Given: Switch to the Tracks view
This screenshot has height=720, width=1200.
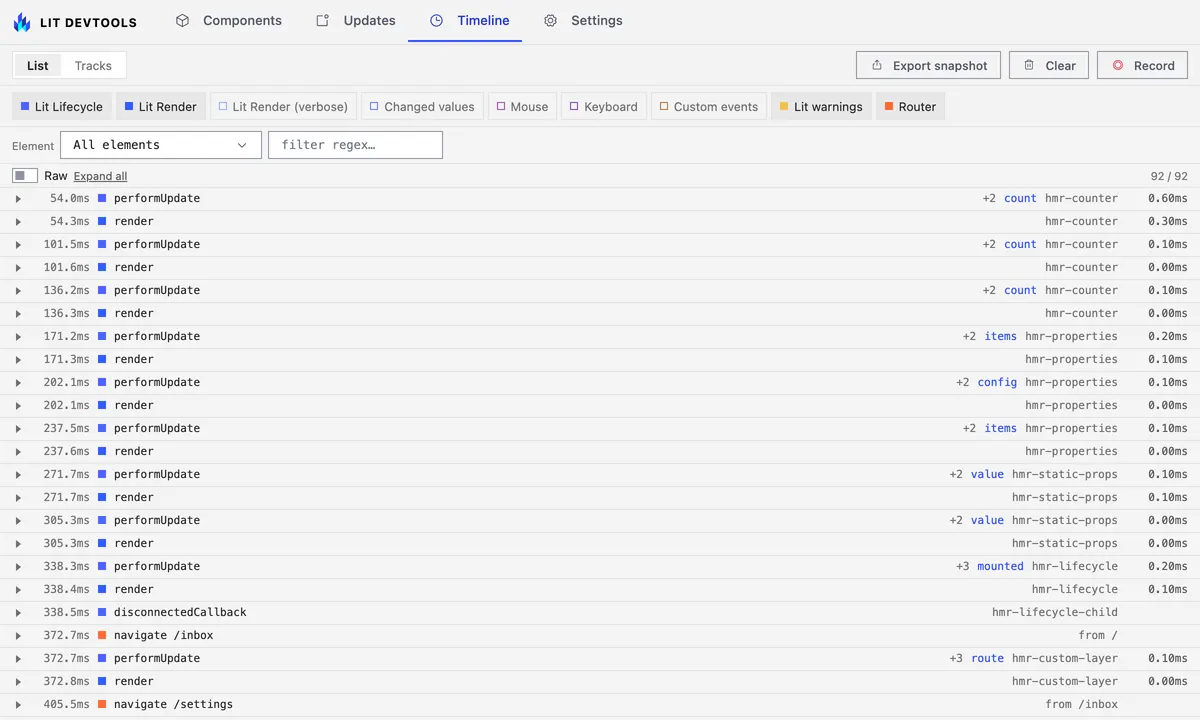Looking at the screenshot, I should (x=93, y=65).
